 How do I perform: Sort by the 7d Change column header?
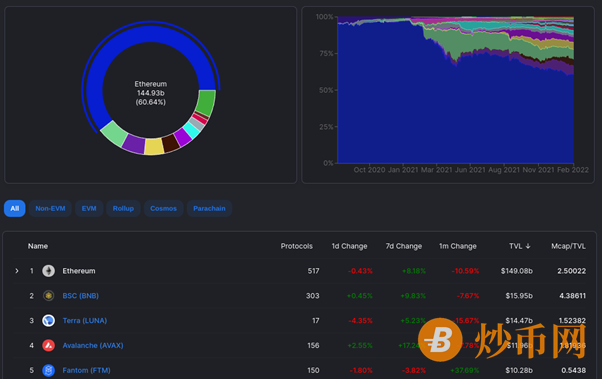click(x=404, y=246)
